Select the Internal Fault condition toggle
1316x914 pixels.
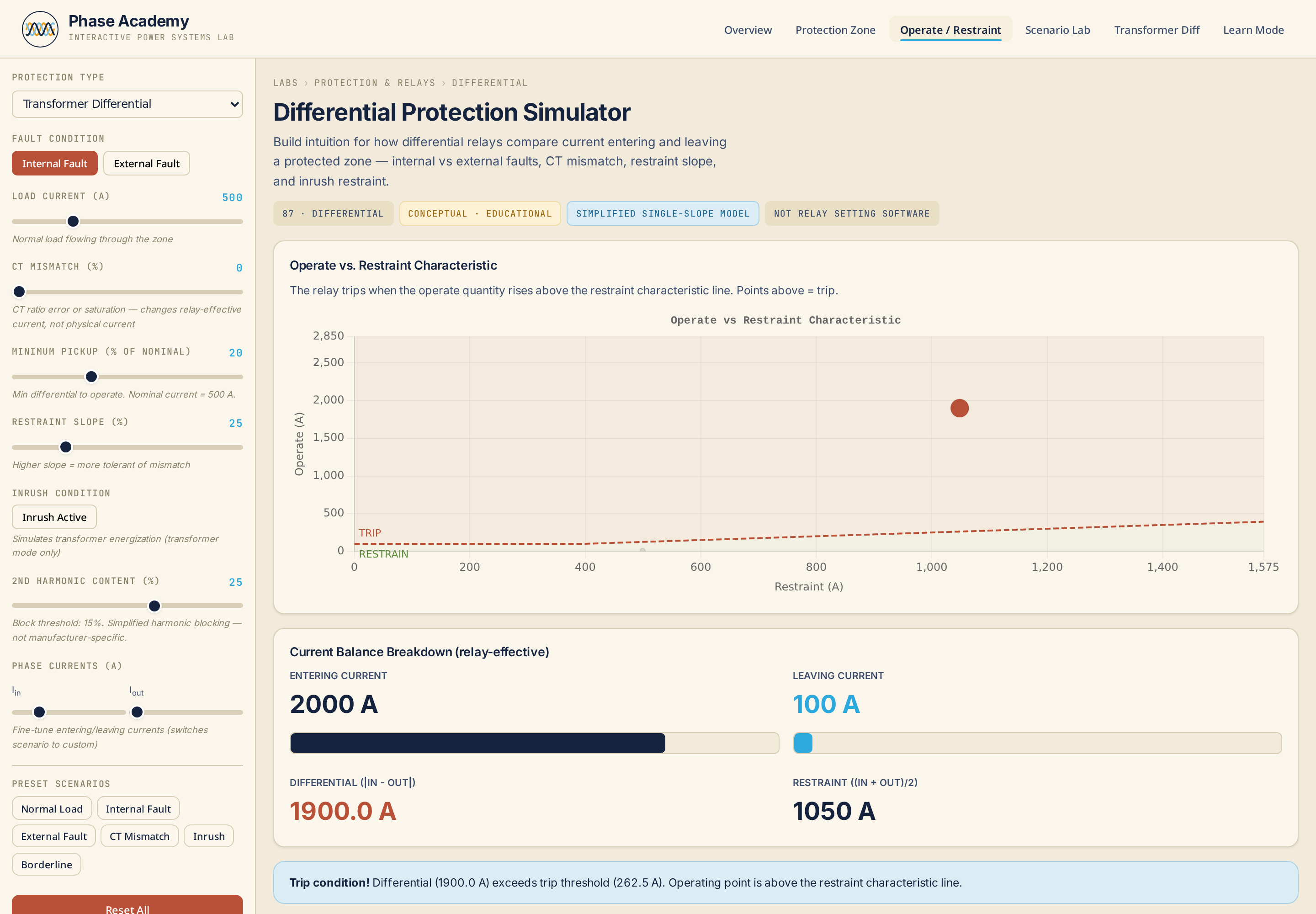(x=55, y=164)
